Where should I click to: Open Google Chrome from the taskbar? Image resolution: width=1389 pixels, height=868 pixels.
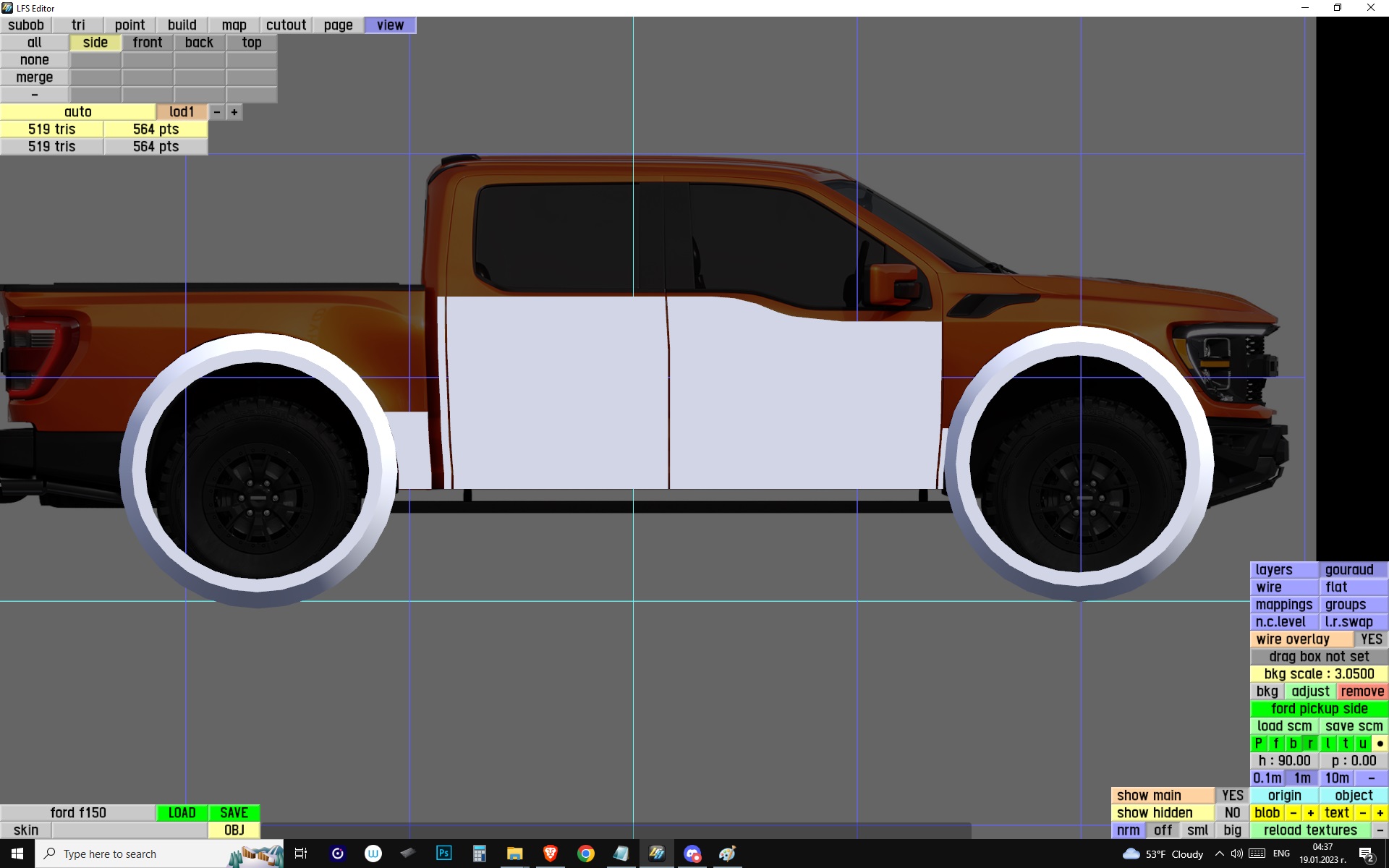(585, 854)
